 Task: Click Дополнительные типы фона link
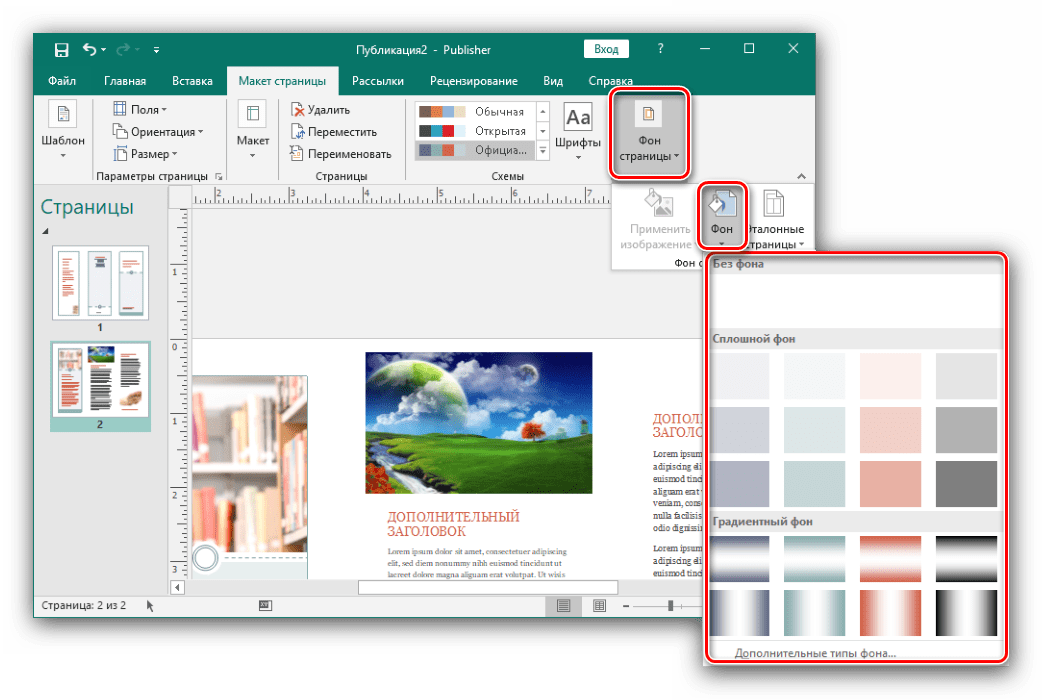815,653
